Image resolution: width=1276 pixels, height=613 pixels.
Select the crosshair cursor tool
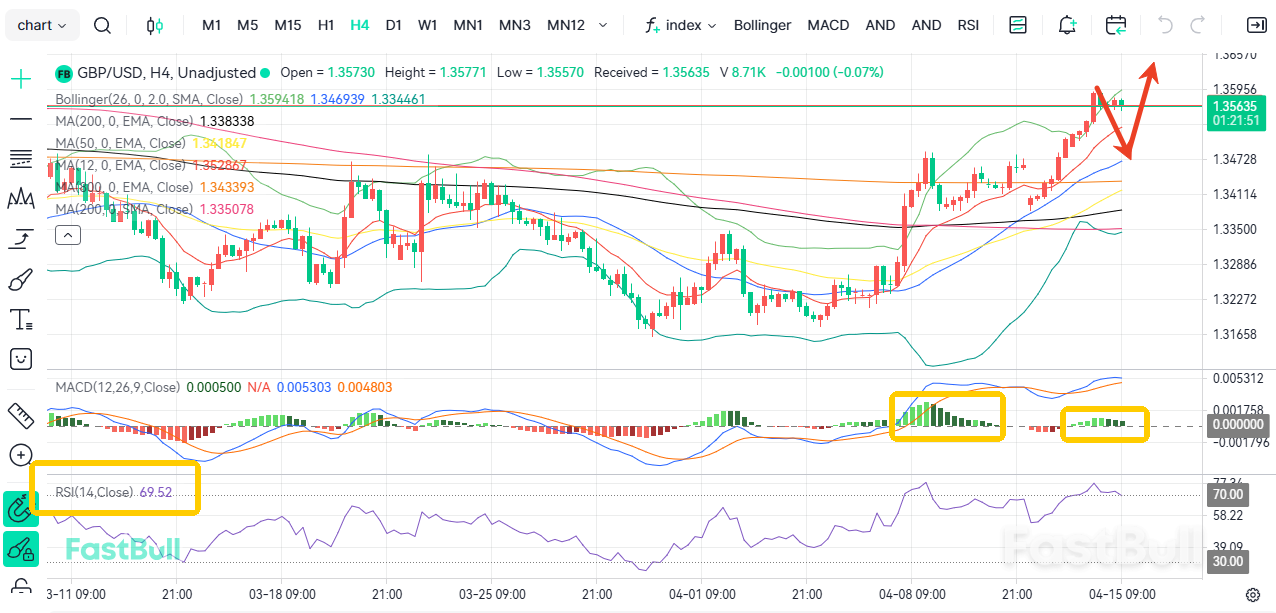tap(20, 79)
